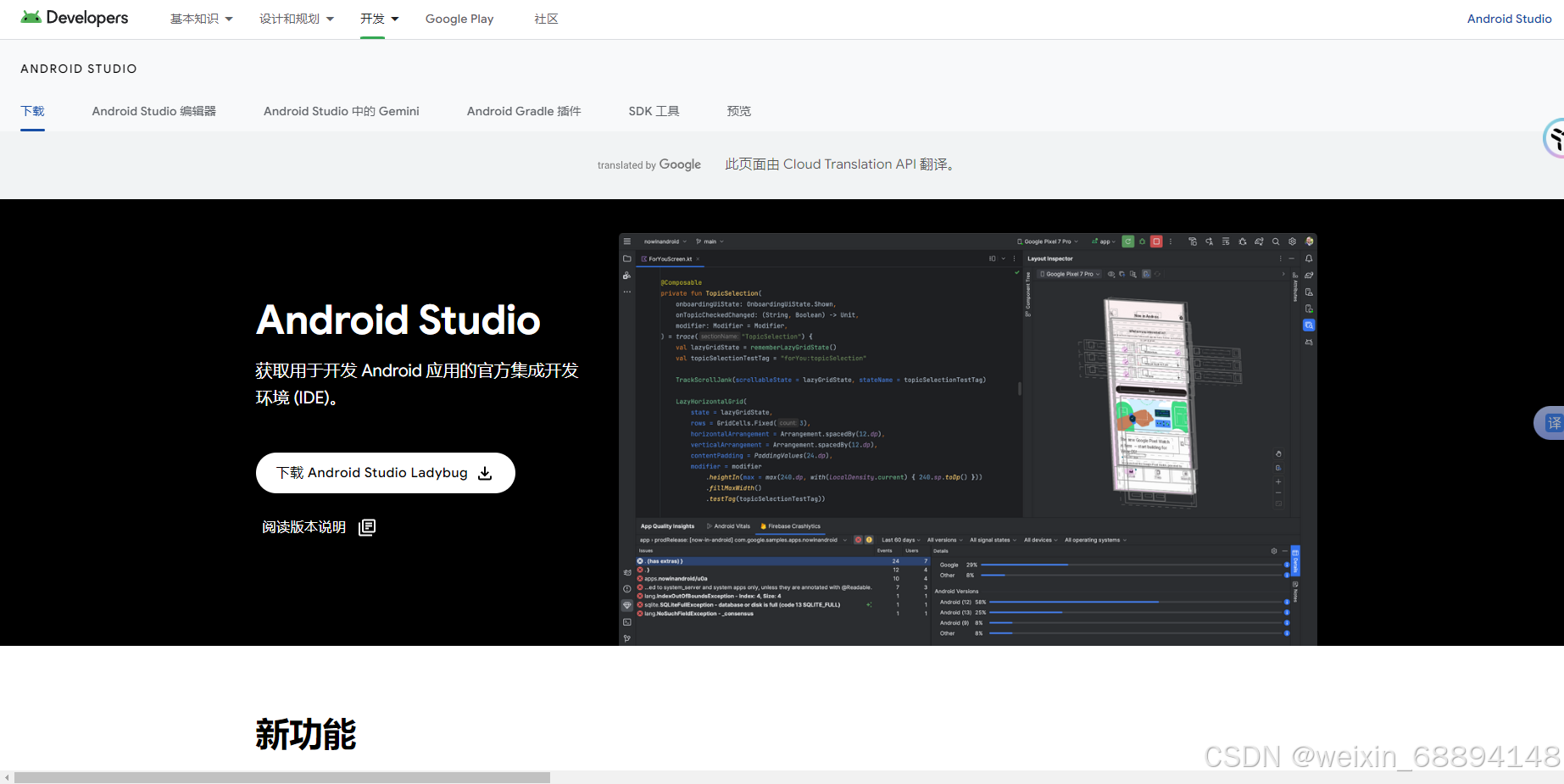The image size is (1564, 784).
Task: Click the 下载 Android Studio Ladybug button
Action: click(386, 473)
